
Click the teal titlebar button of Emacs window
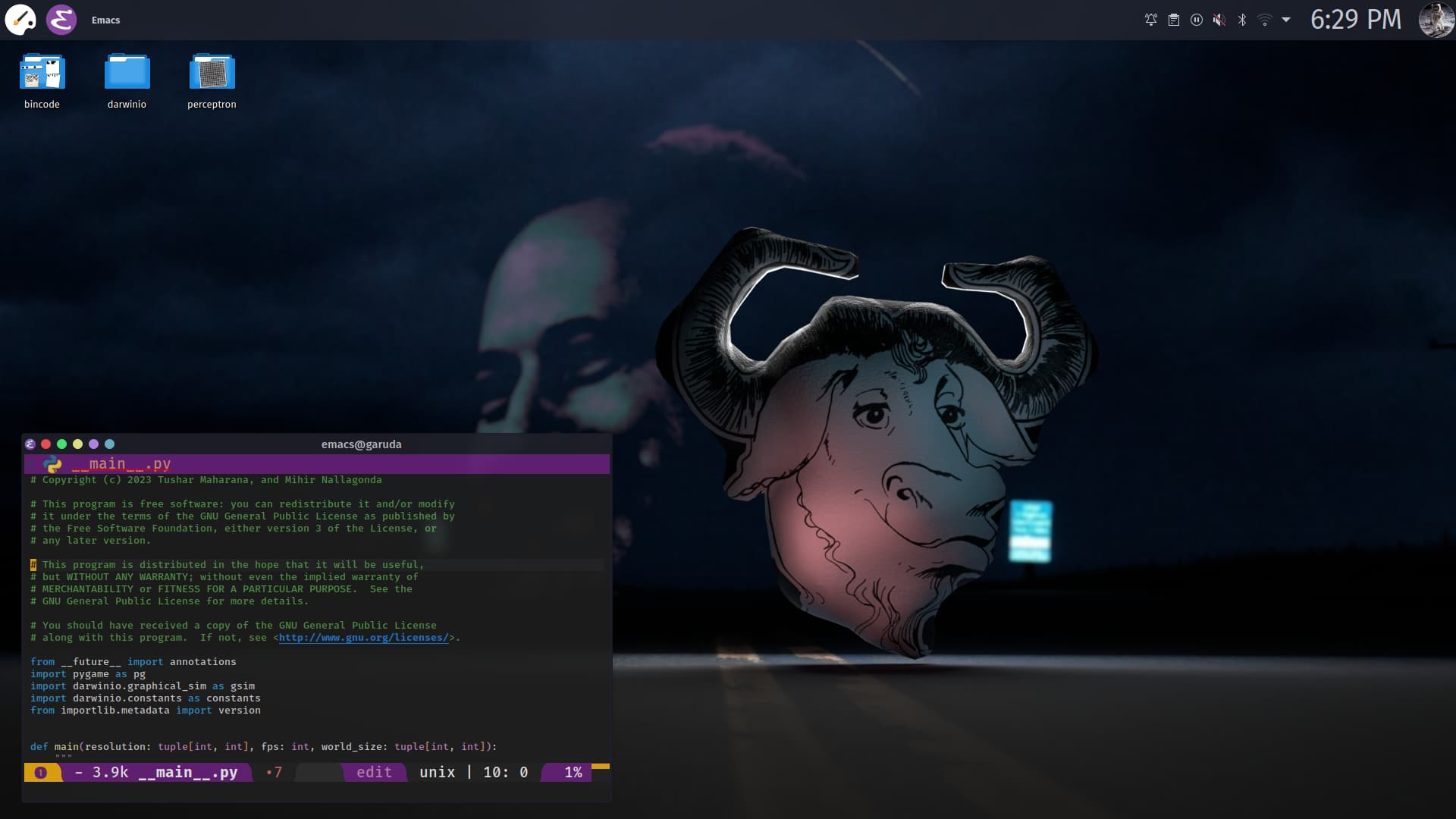click(x=109, y=444)
